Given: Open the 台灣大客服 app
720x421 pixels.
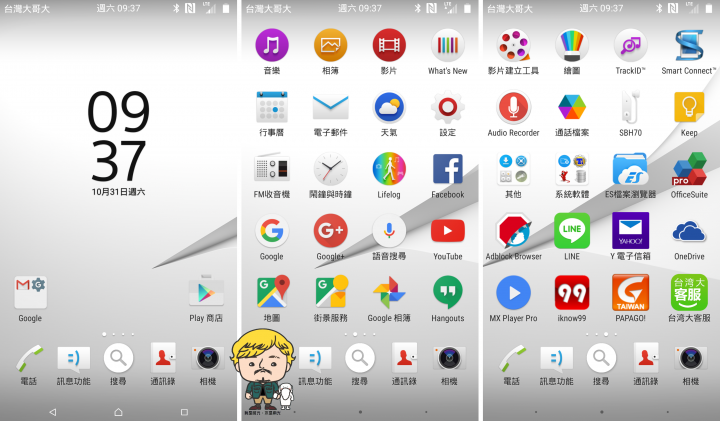Looking at the screenshot, I should coord(689,292).
